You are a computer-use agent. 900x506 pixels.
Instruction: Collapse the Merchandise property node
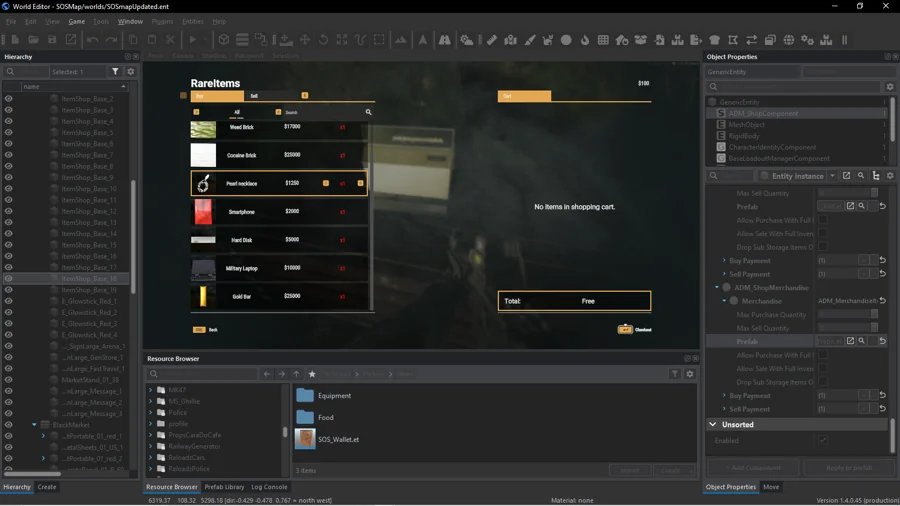(x=724, y=301)
